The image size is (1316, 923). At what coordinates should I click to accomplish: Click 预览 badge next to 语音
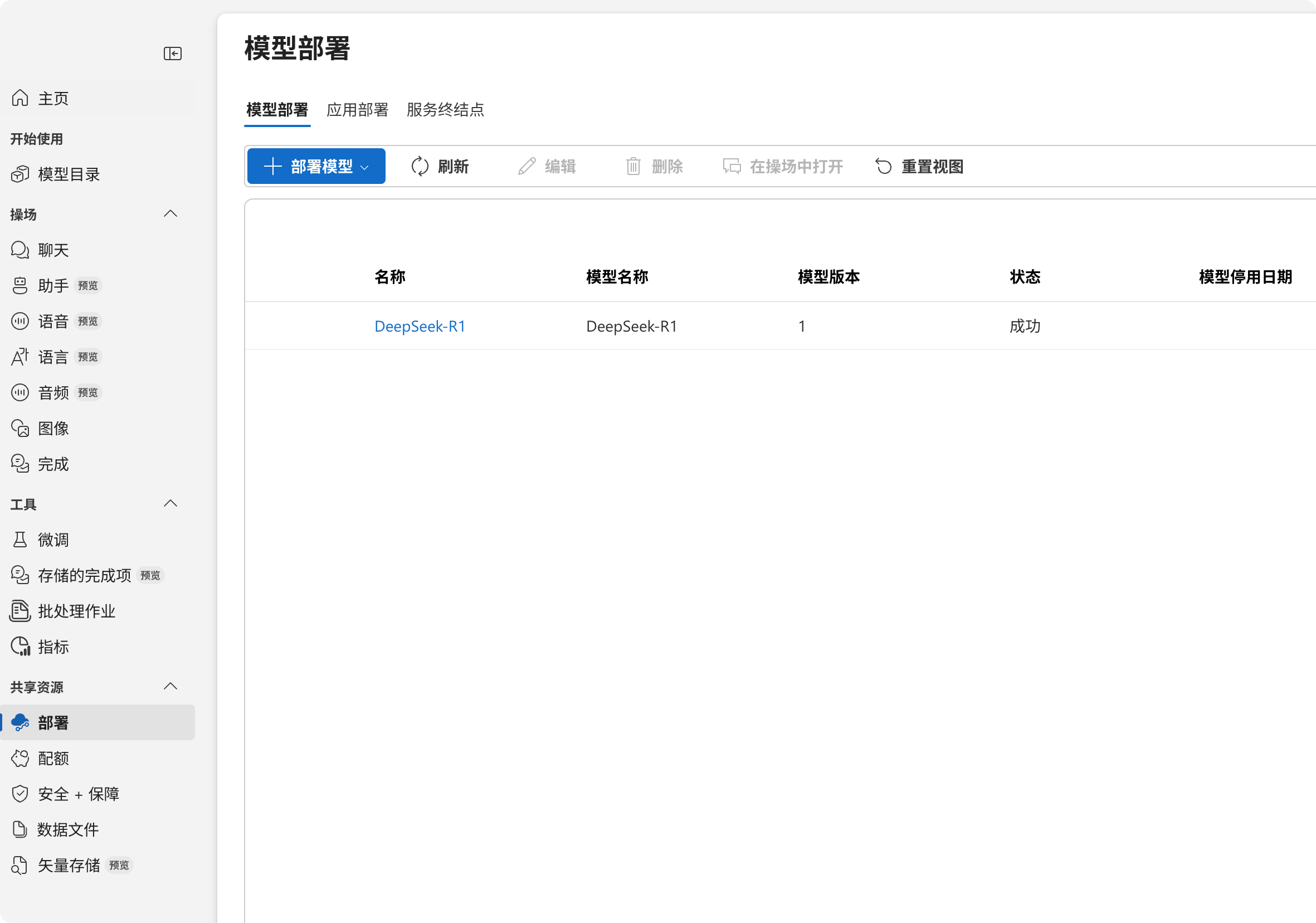click(x=87, y=321)
